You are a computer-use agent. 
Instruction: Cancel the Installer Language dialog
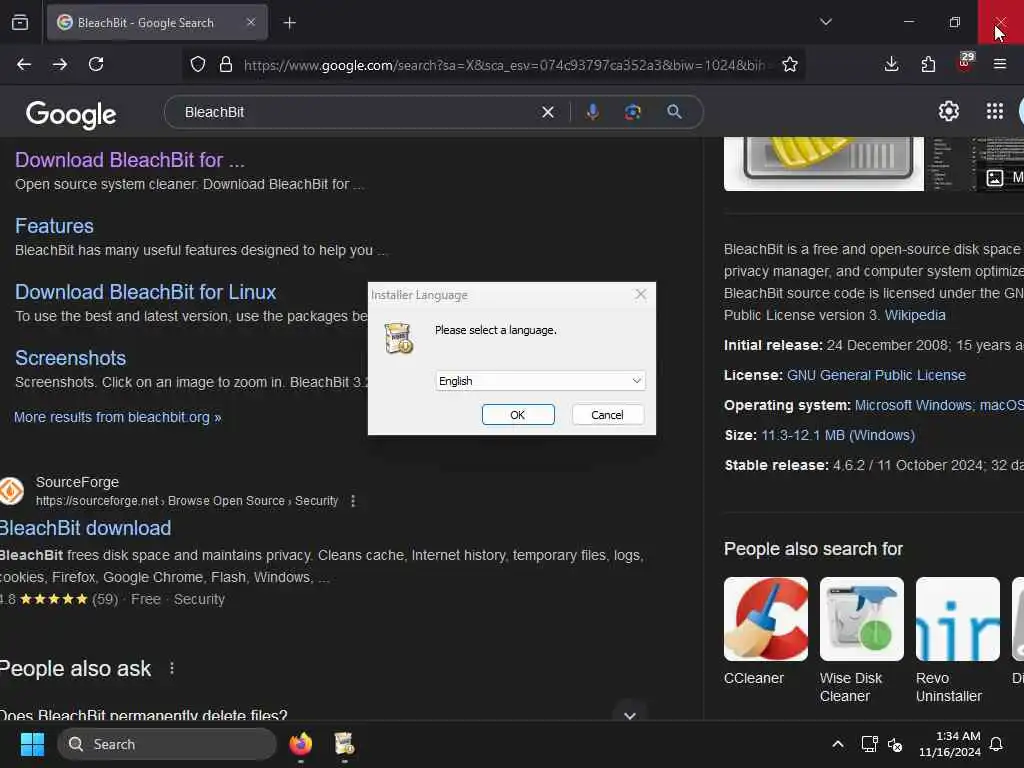(607, 415)
